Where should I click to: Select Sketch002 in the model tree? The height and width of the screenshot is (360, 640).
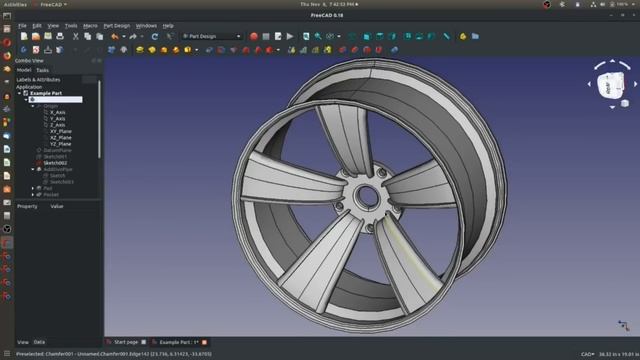pos(55,163)
